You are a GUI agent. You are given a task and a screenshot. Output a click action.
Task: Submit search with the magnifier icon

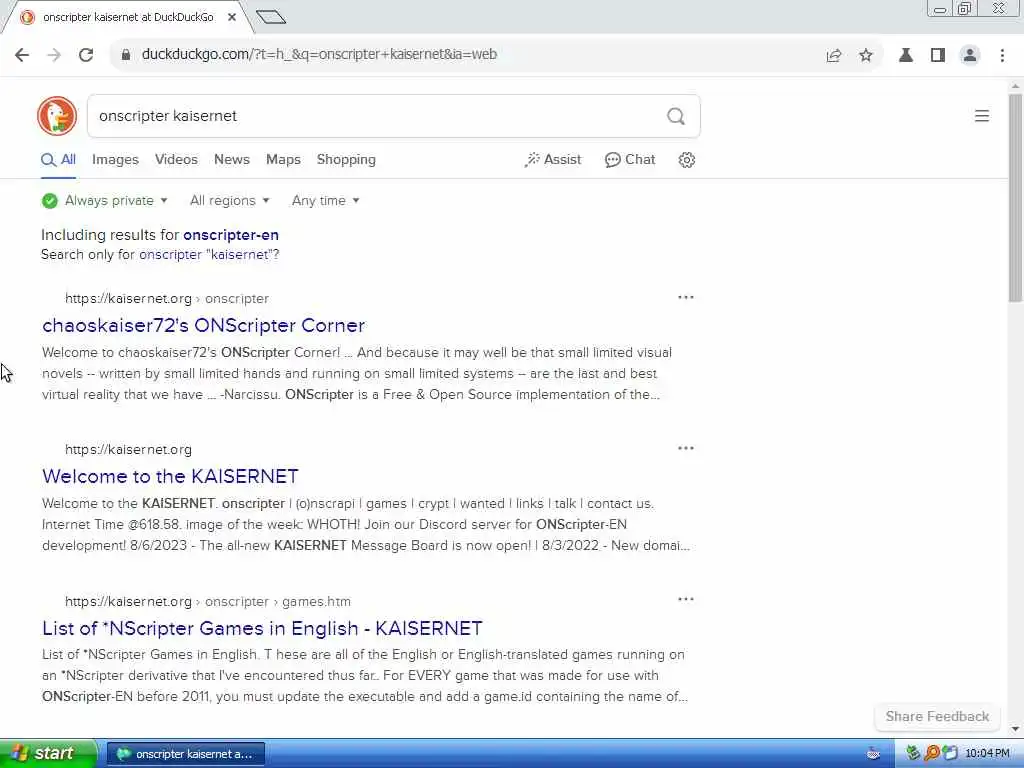pos(676,116)
